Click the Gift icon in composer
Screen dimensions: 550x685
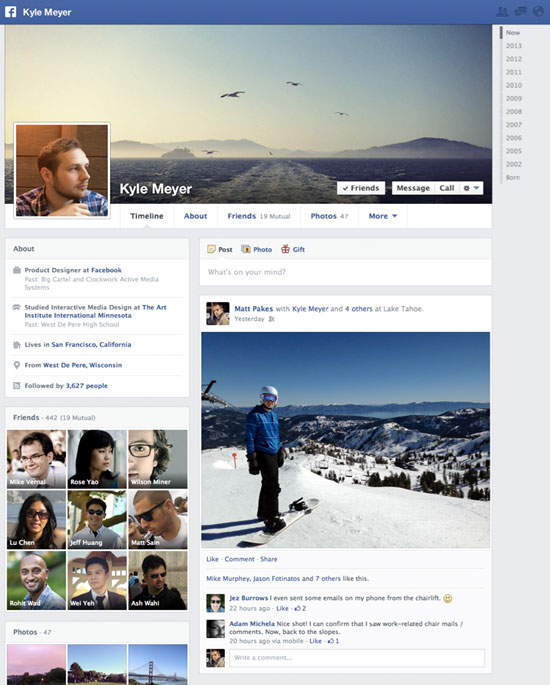pos(285,249)
